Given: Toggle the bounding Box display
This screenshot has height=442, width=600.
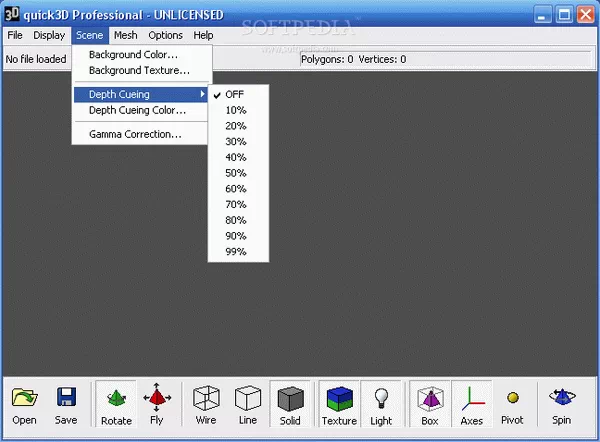Looking at the screenshot, I should [430, 404].
